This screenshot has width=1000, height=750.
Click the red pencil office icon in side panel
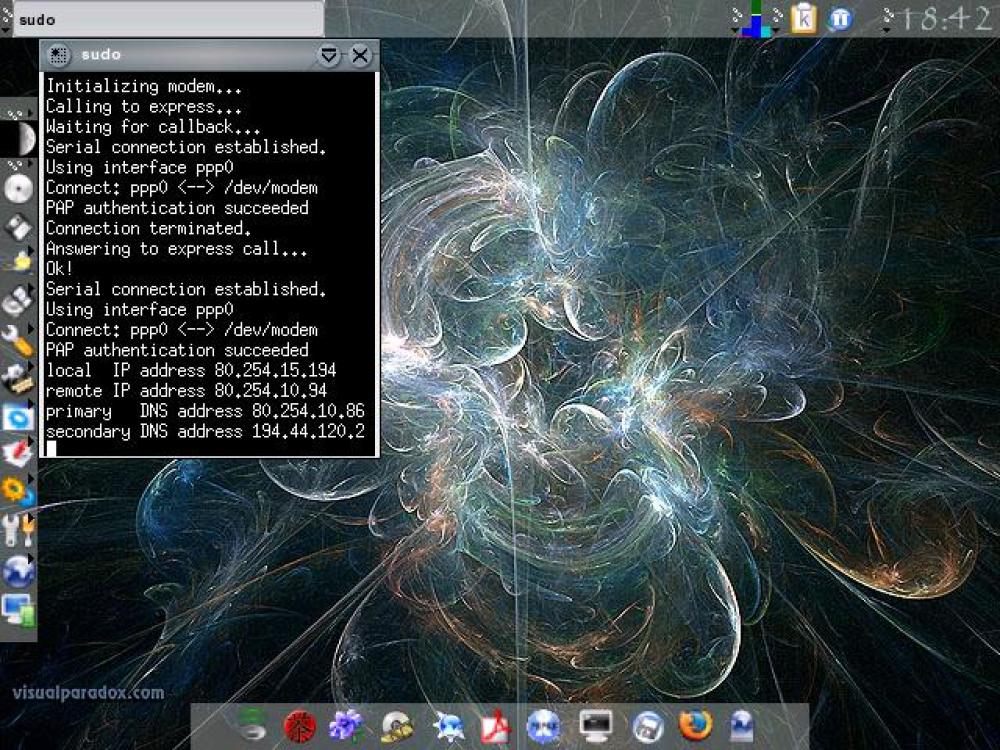click(x=18, y=454)
